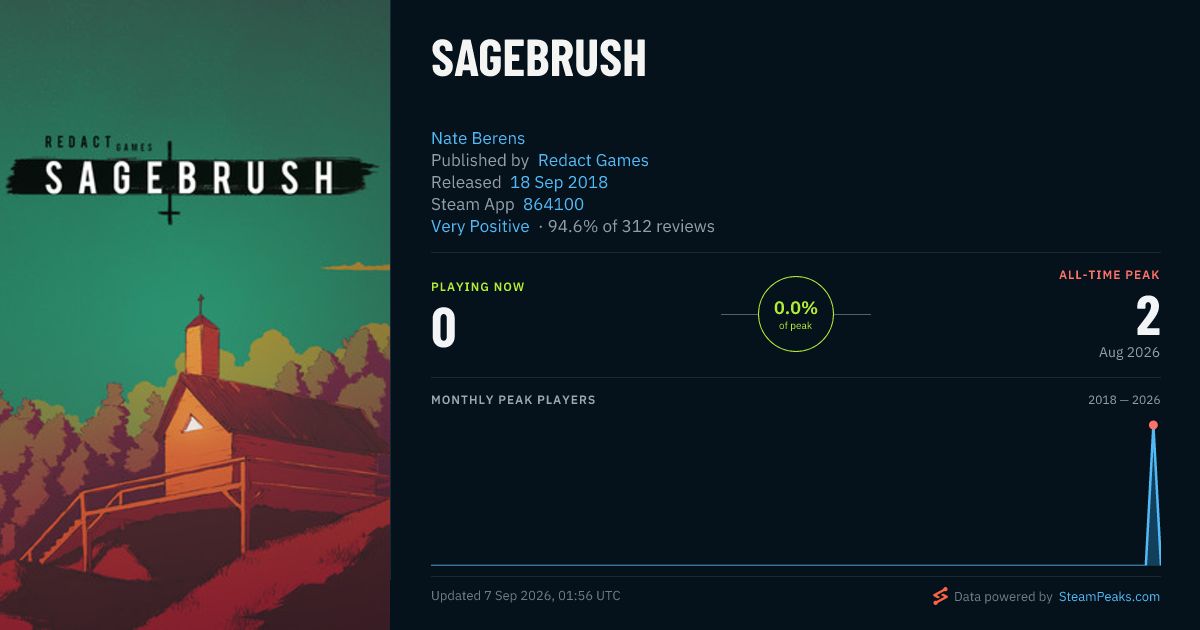This screenshot has height=630, width=1200.
Task: Open the SteamPeaks.com link
Action: (1108, 597)
